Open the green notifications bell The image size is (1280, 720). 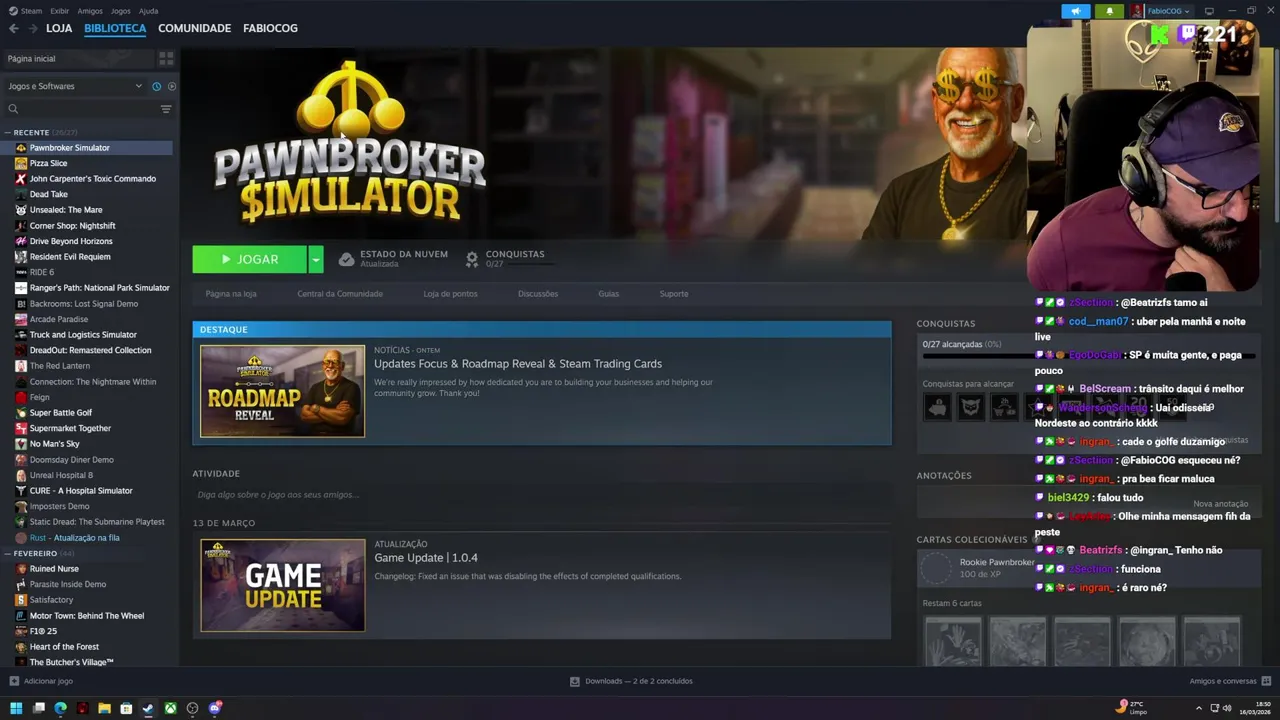click(x=1109, y=11)
